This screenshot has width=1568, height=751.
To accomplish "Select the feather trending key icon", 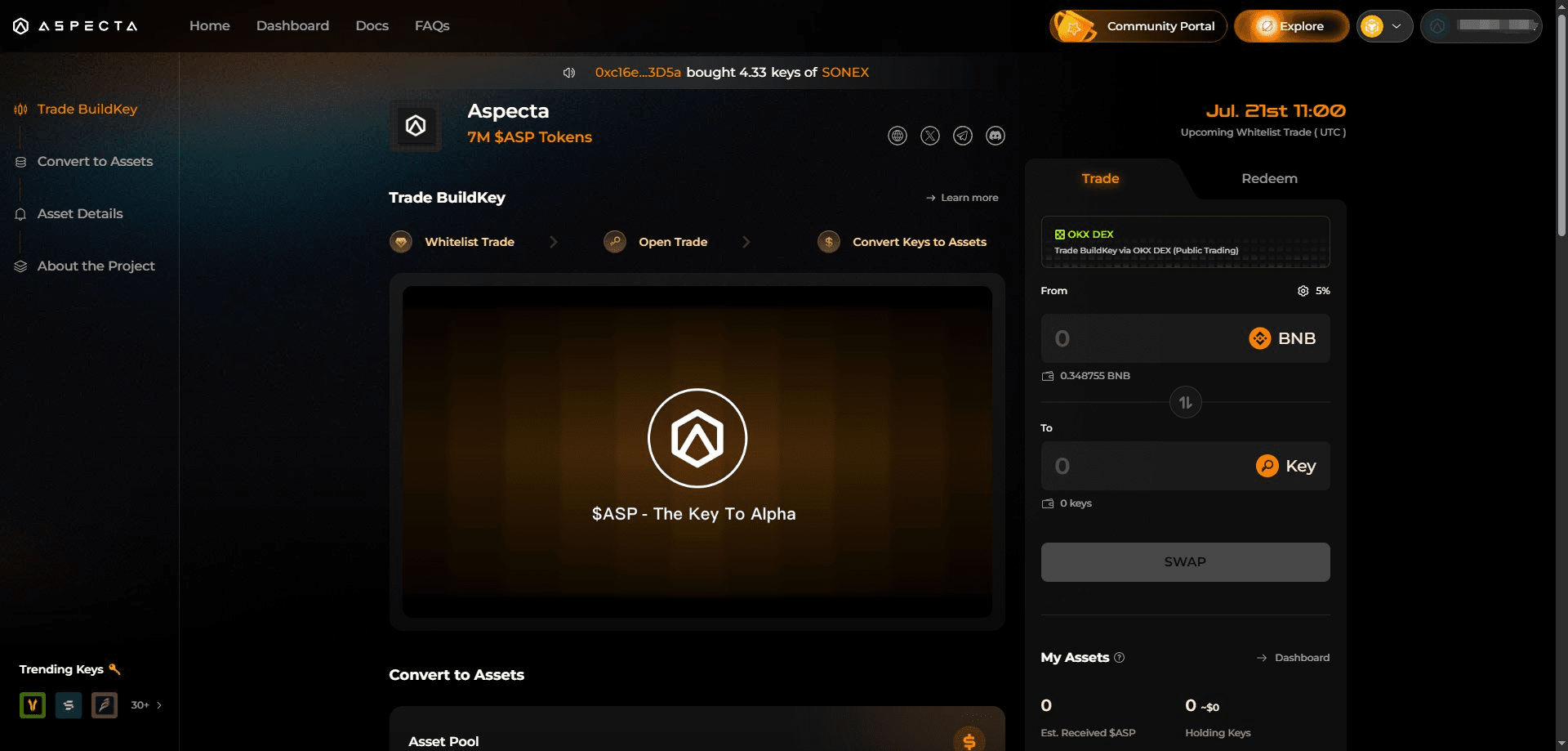I will (x=105, y=705).
